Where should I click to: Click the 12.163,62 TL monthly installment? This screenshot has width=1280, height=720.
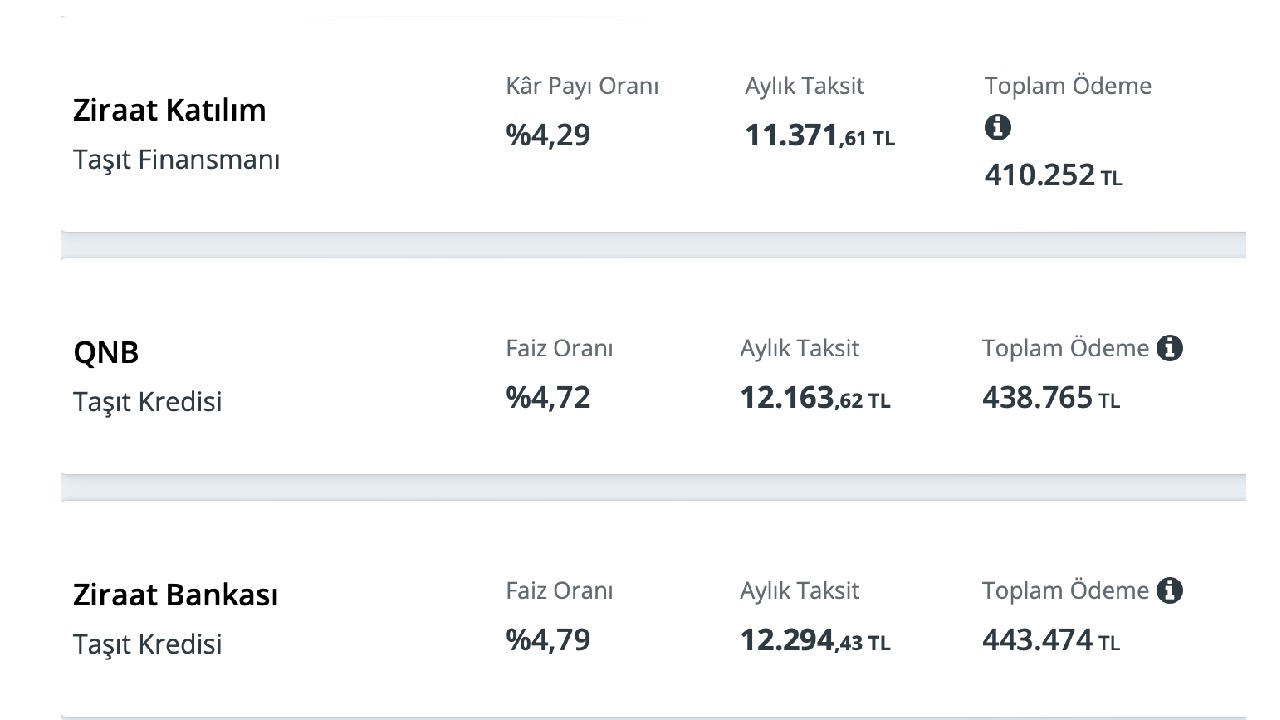(x=815, y=398)
